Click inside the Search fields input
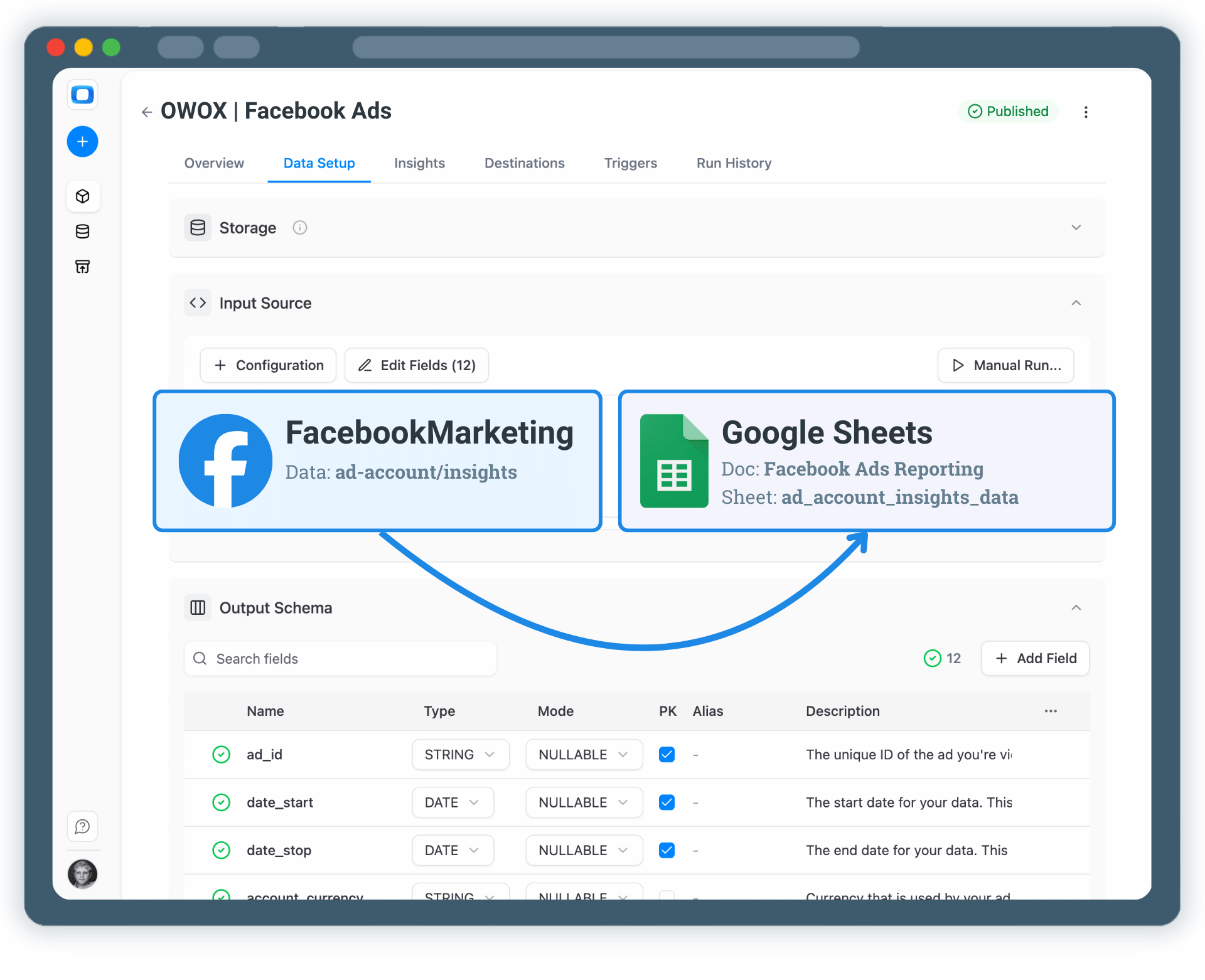 [x=340, y=658]
